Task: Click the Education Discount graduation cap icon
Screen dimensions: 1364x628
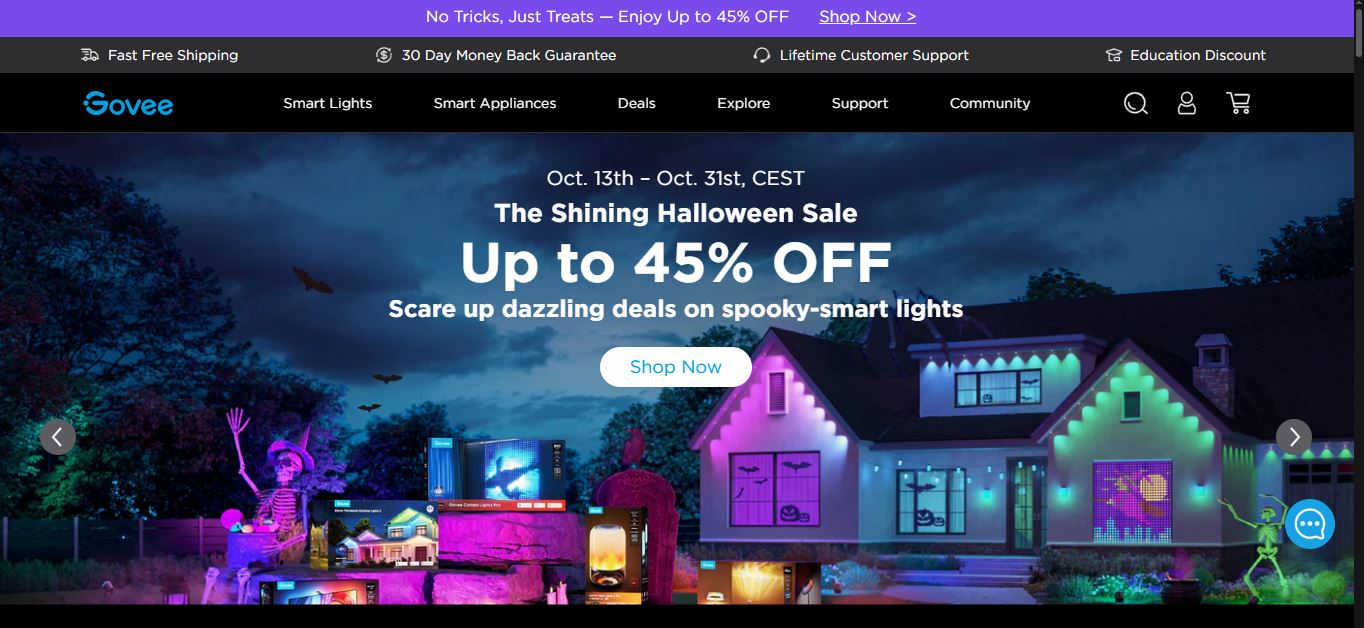Action: click(1114, 55)
